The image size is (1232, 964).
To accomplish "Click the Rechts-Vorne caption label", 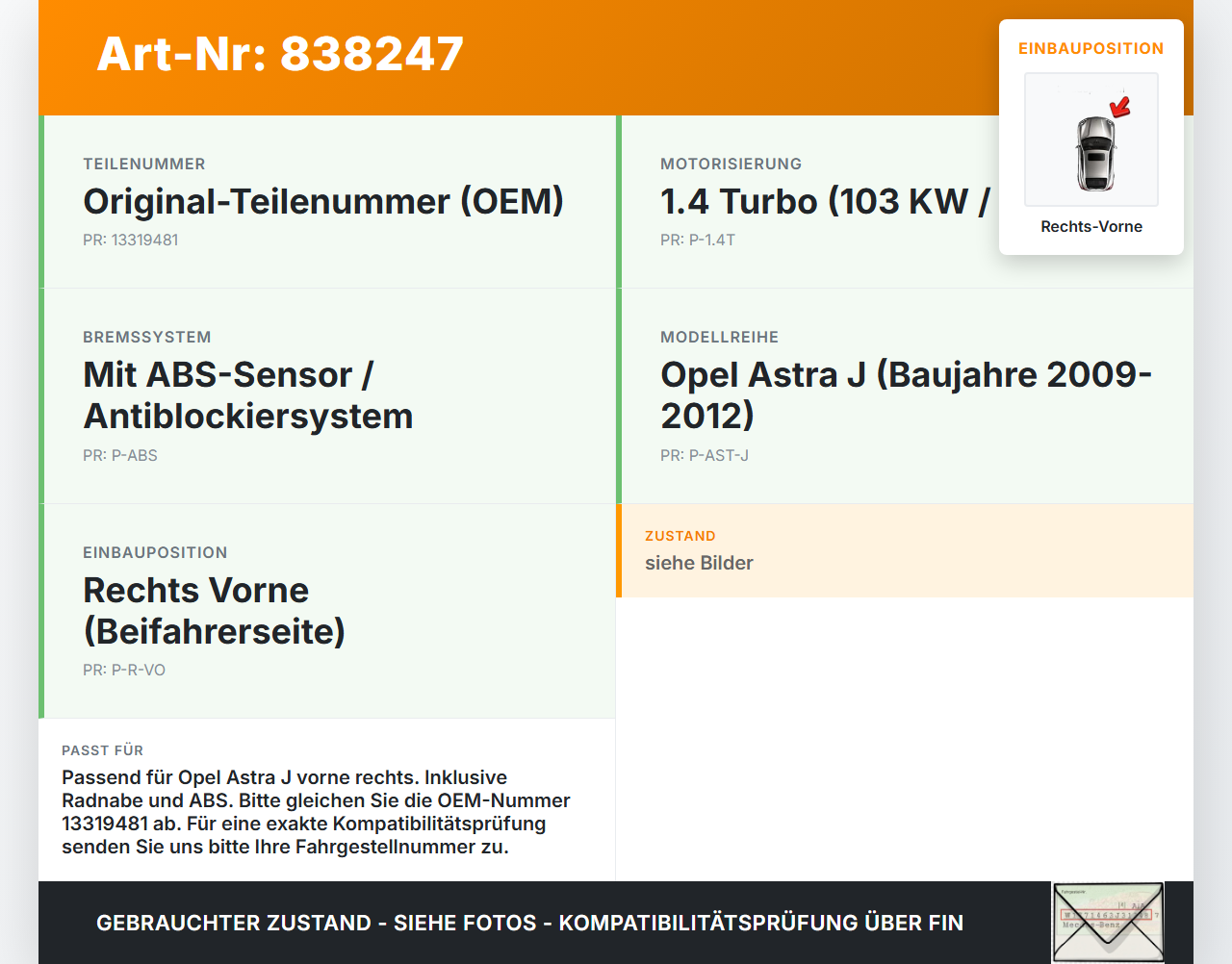I will (1091, 226).
